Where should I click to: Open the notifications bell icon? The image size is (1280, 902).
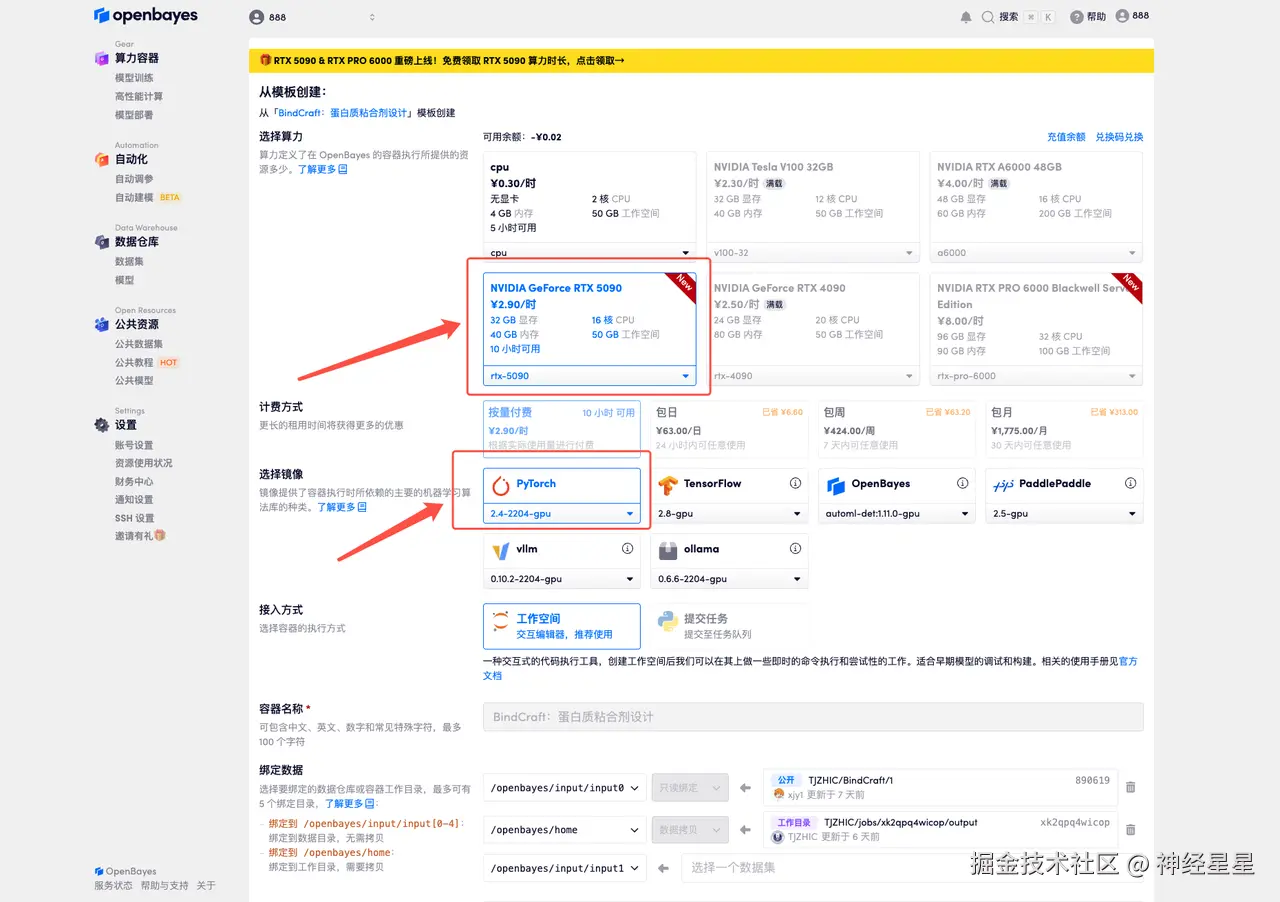(x=965, y=17)
